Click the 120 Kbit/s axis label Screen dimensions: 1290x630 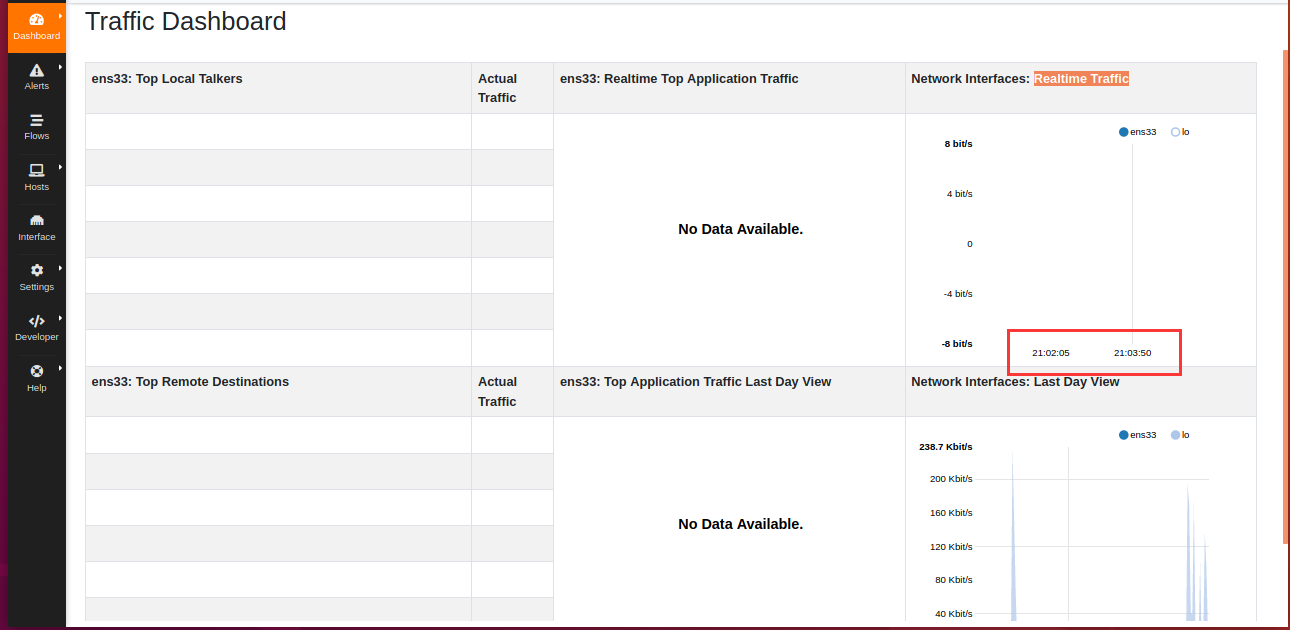click(x=951, y=546)
